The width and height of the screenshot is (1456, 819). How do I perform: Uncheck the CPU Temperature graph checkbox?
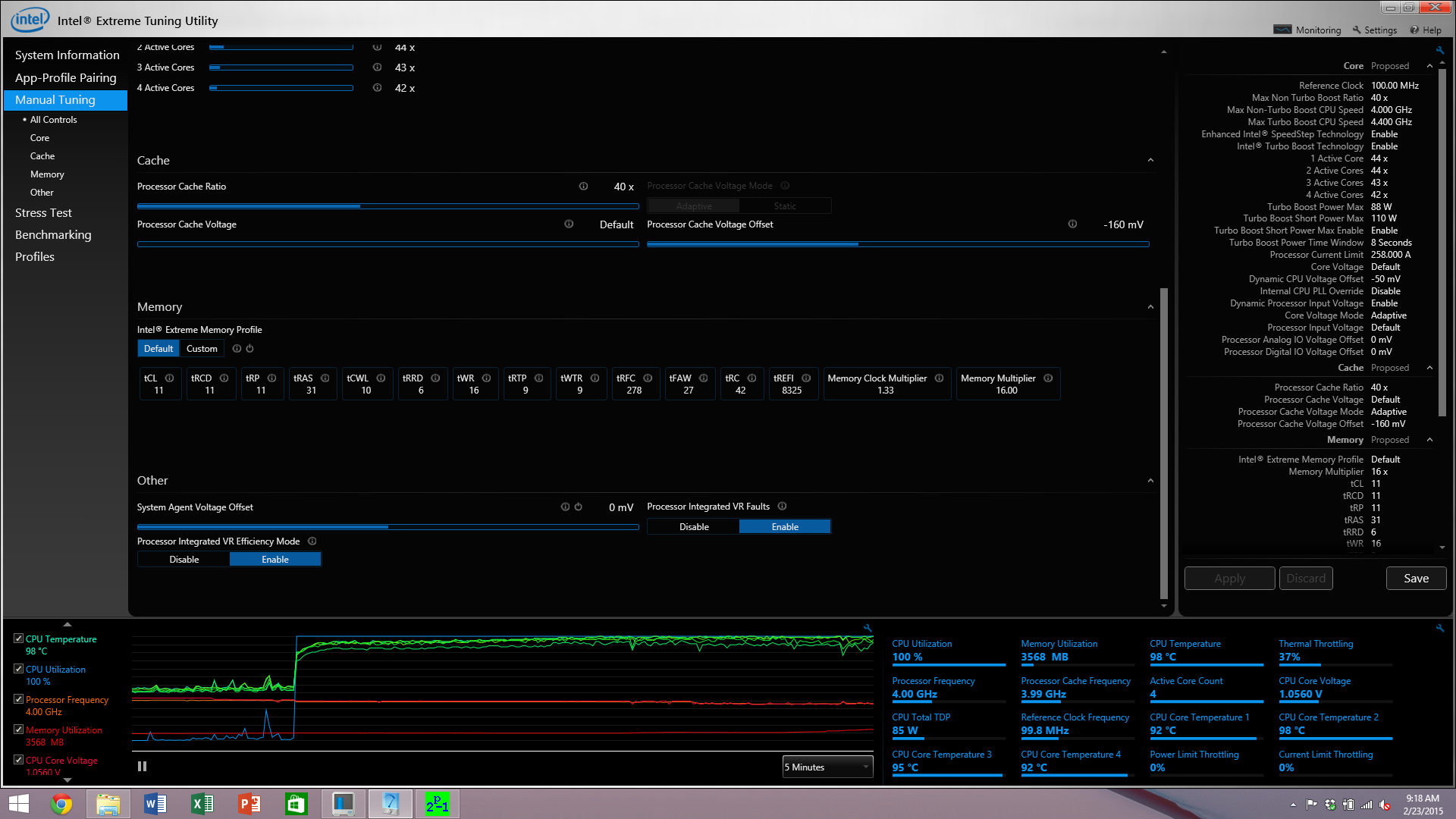tap(18, 639)
